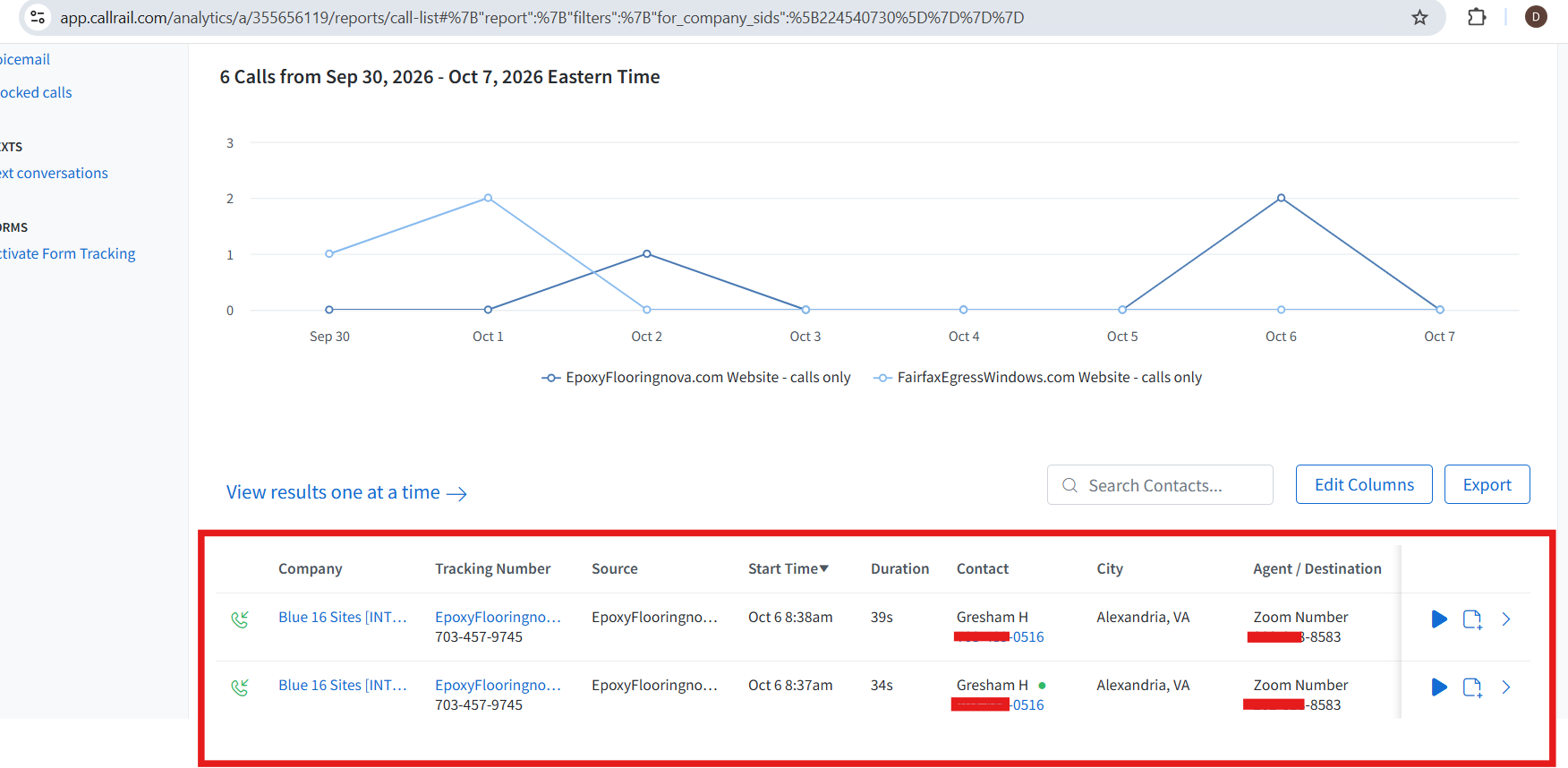Open the Voicemail sidebar link

click(25, 59)
